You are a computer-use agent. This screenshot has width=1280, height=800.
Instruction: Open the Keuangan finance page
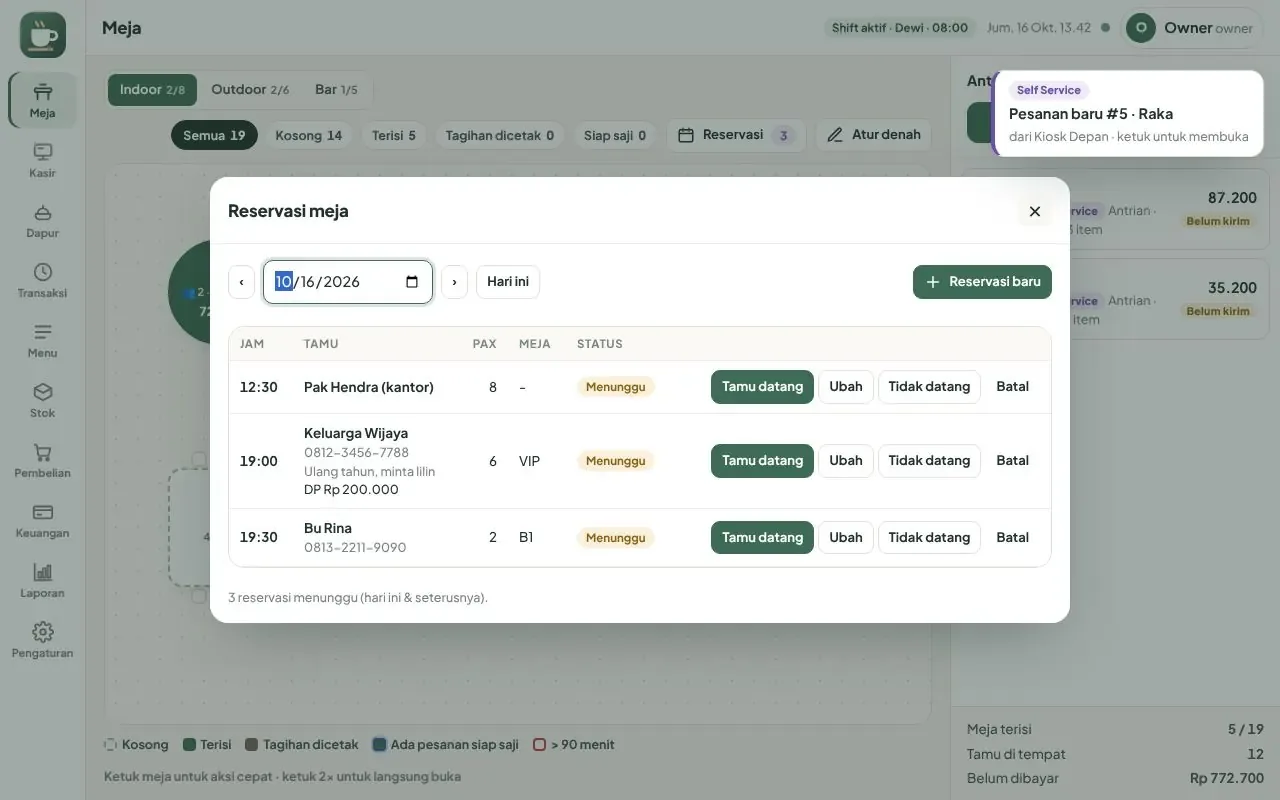pyautogui.click(x=42, y=520)
